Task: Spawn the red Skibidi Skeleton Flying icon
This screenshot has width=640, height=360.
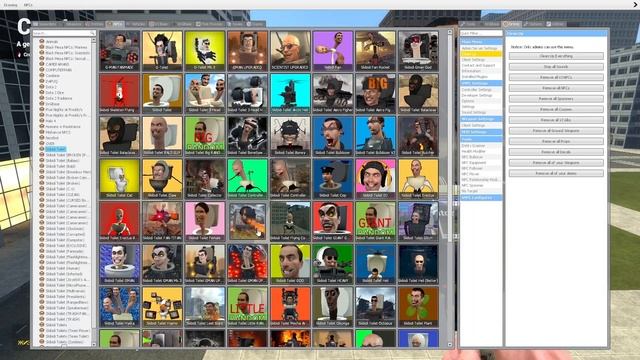Action: (x=120, y=93)
